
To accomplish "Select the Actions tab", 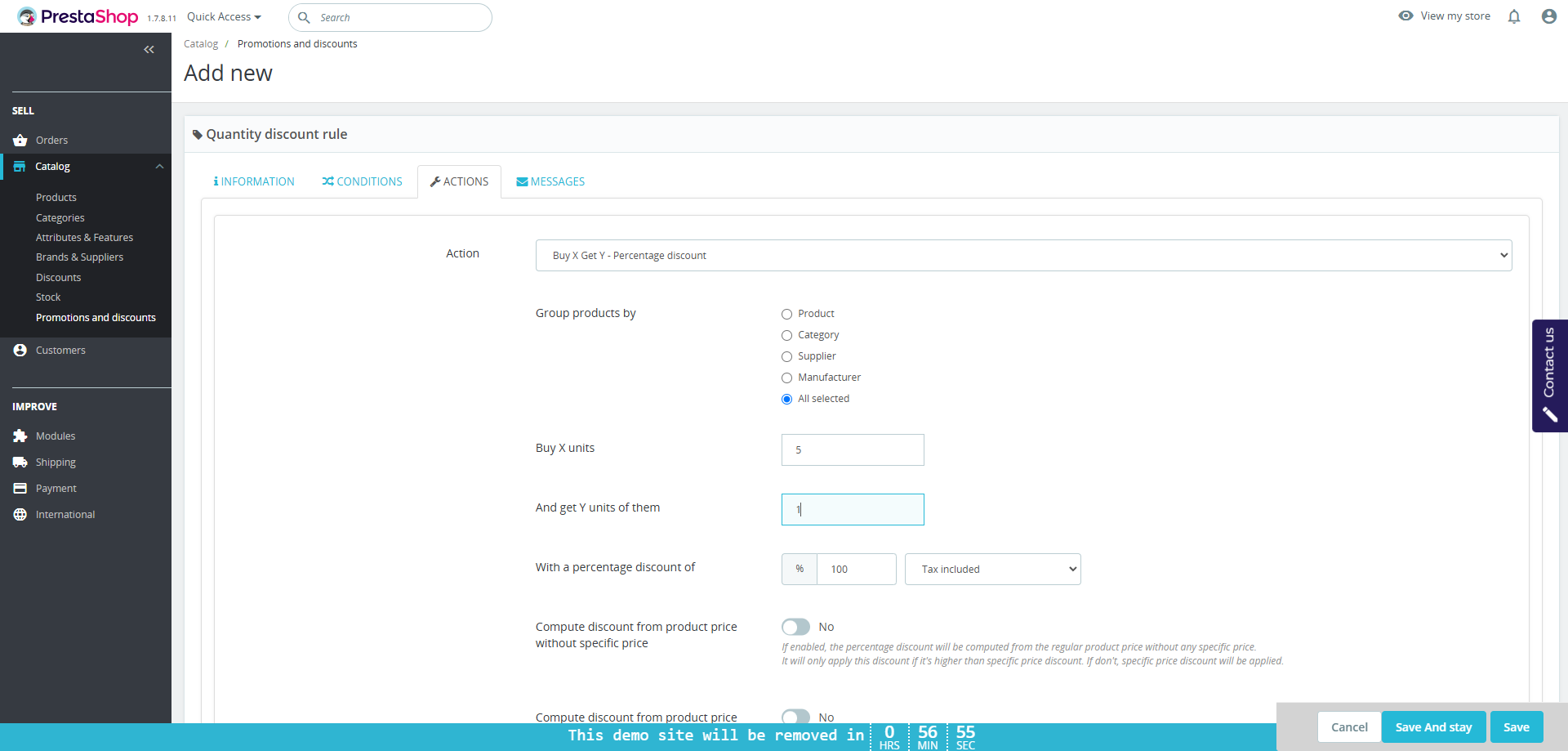I will pyautogui.click(x=459, y=181).
